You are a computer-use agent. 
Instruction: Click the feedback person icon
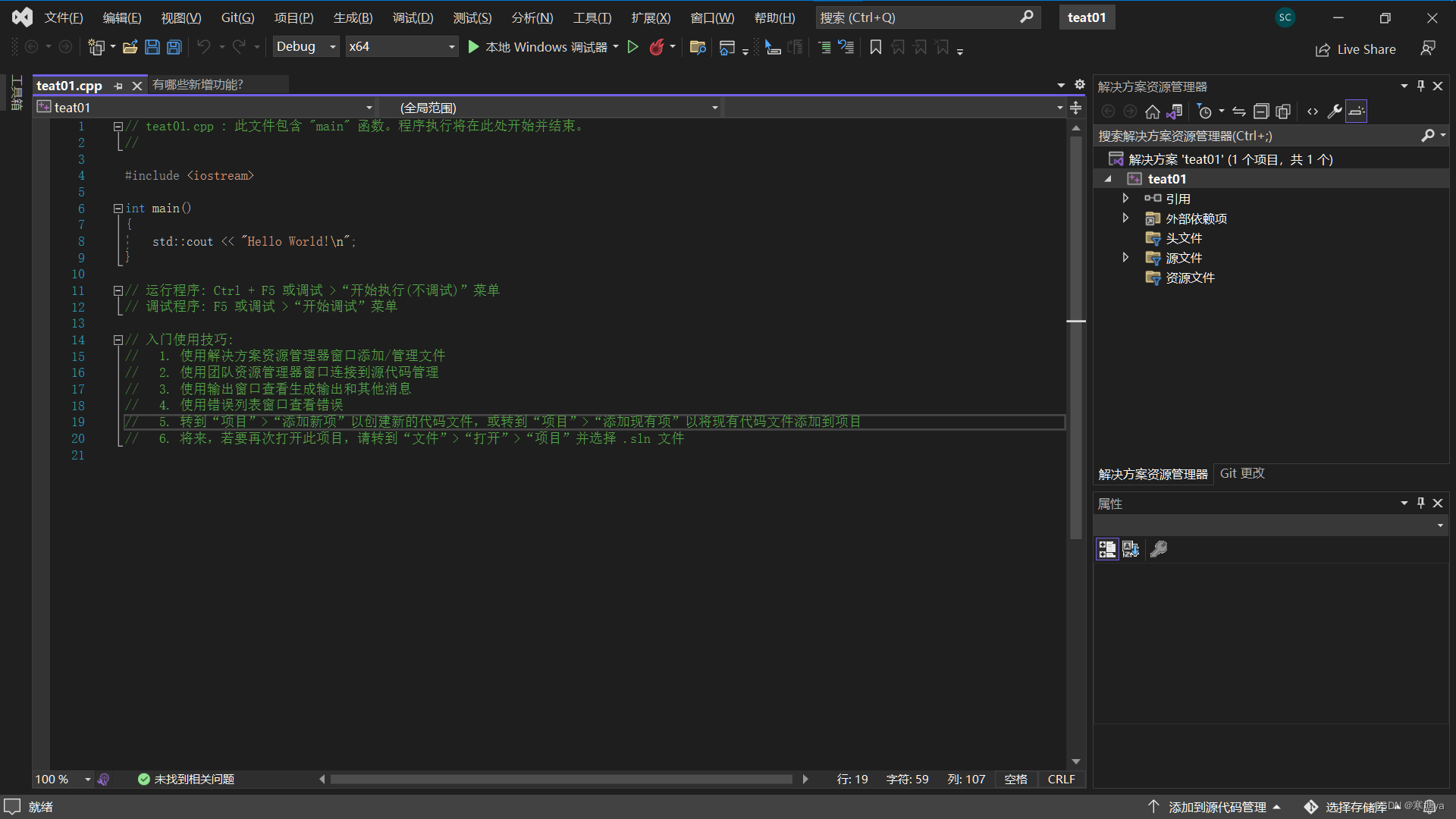[x=1428, y=49]
